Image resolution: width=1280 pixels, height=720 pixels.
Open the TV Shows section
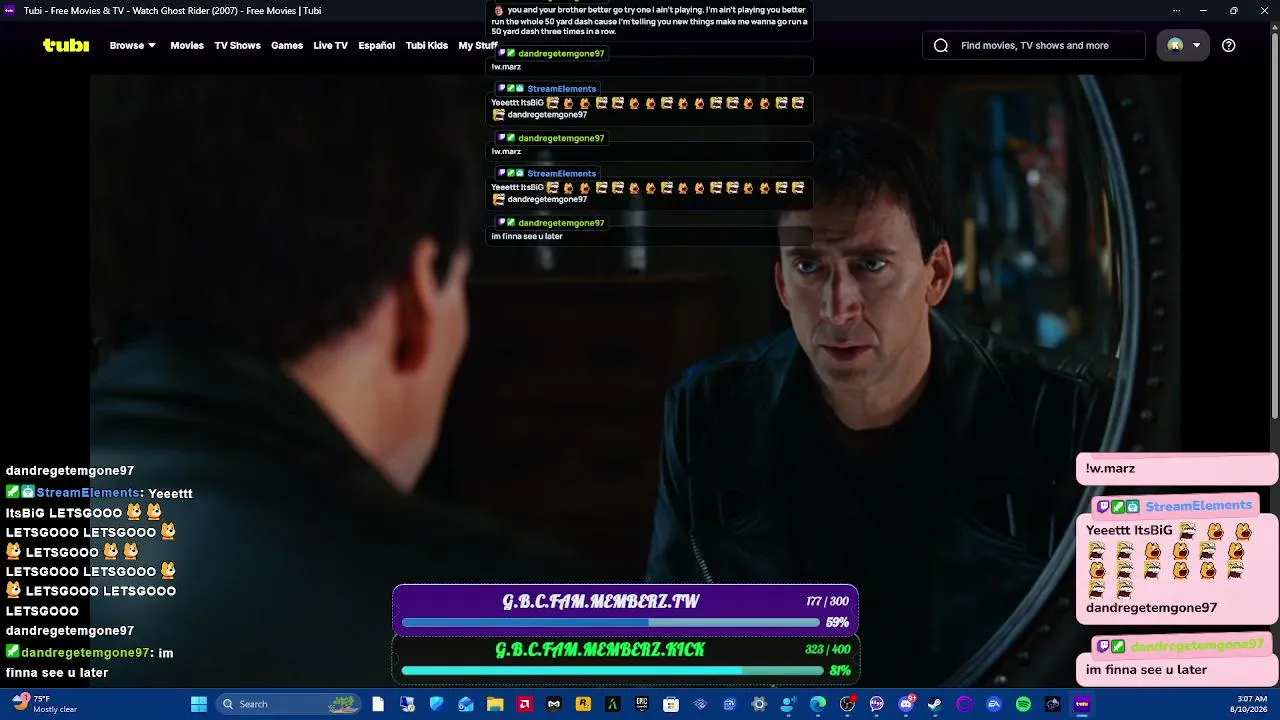237,45
